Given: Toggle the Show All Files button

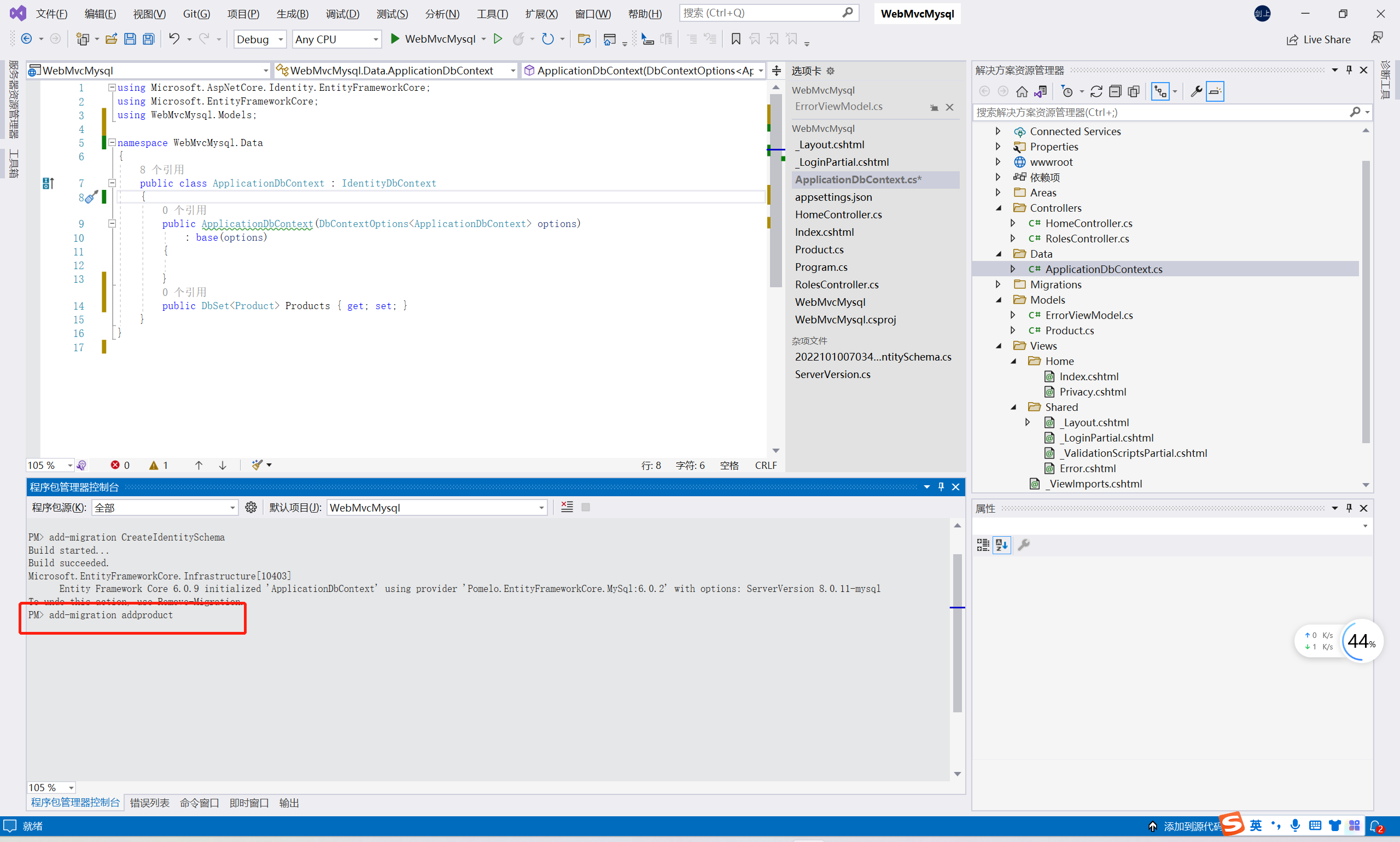Looking at the screenshot, I should (x=1134, y=91).
